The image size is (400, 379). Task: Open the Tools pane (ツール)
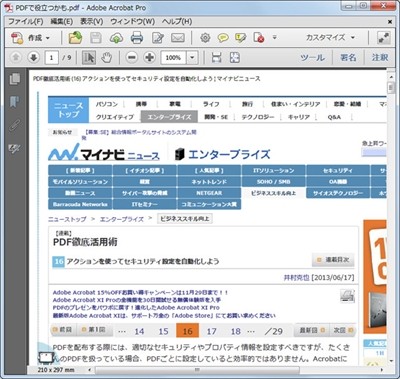pos(312,57)
